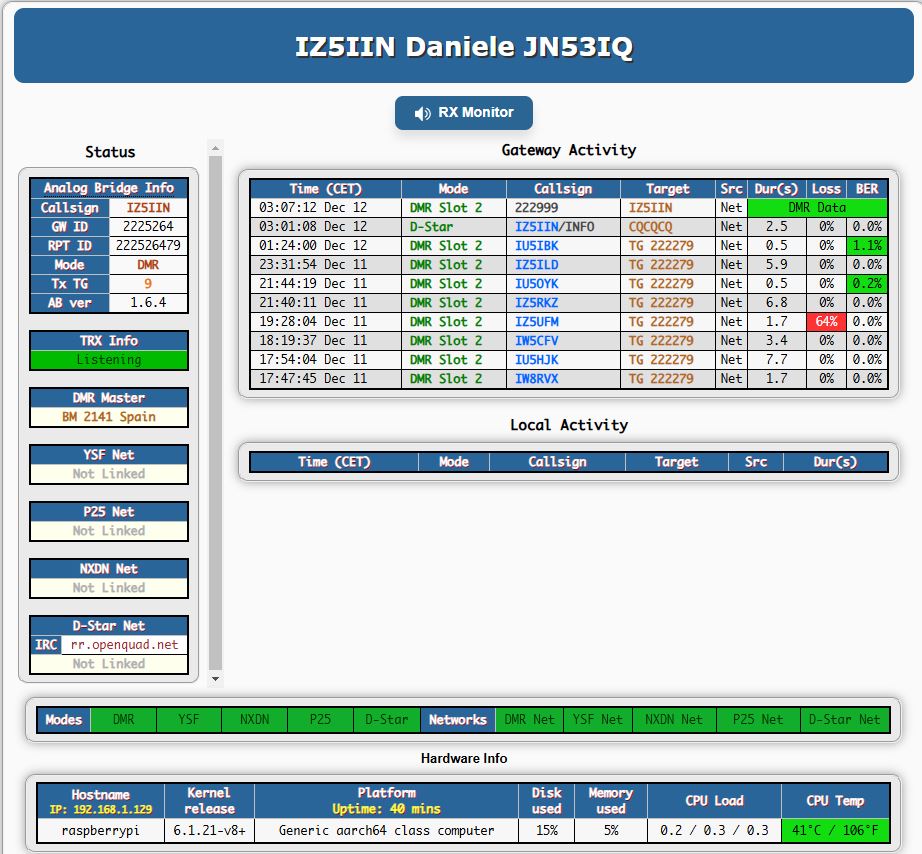
Task: Select the NXDN mode cell
Action: [254, 719]
